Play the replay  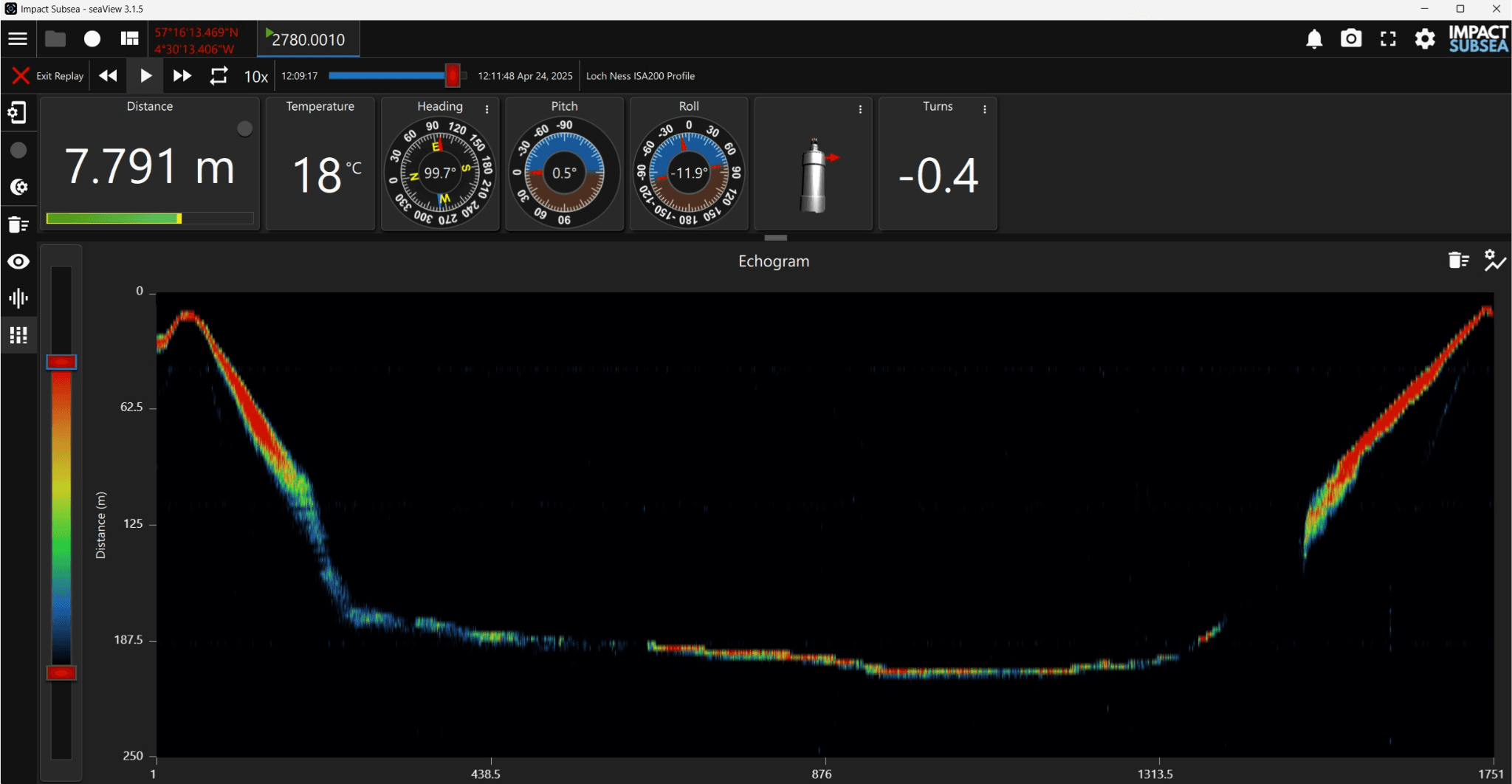click(145, 76)
